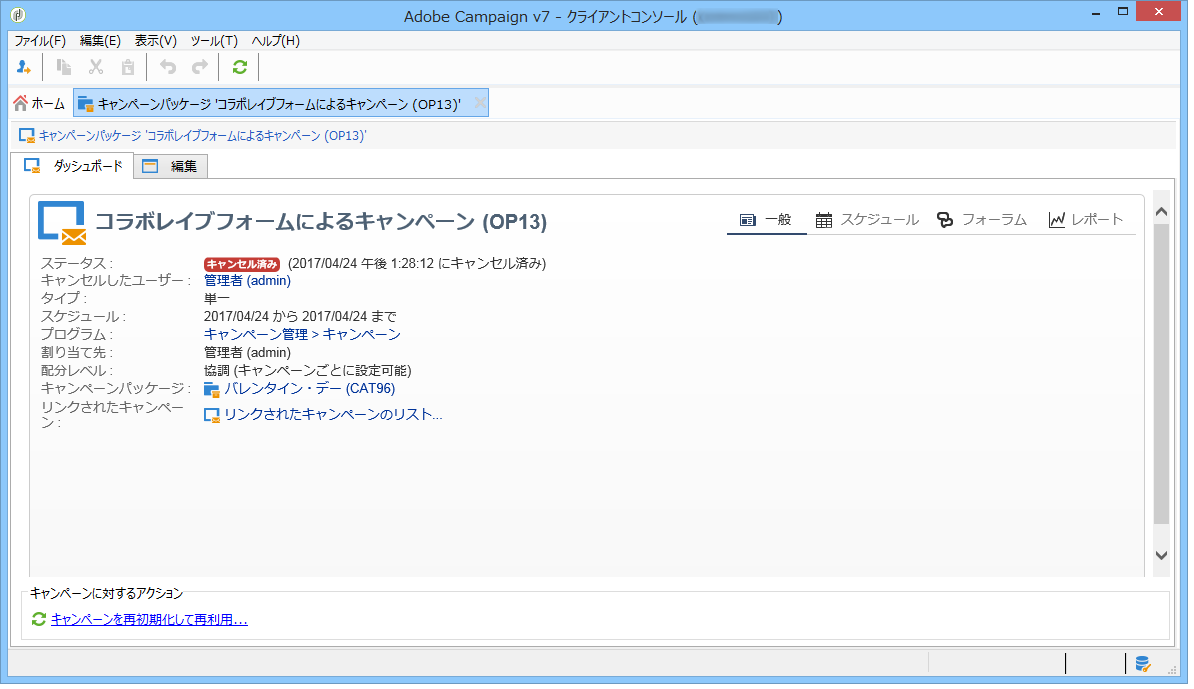1194x689 pixels.
Task: Click the forum chat icon
Action: pyautogui.click(x=945, y=220)
